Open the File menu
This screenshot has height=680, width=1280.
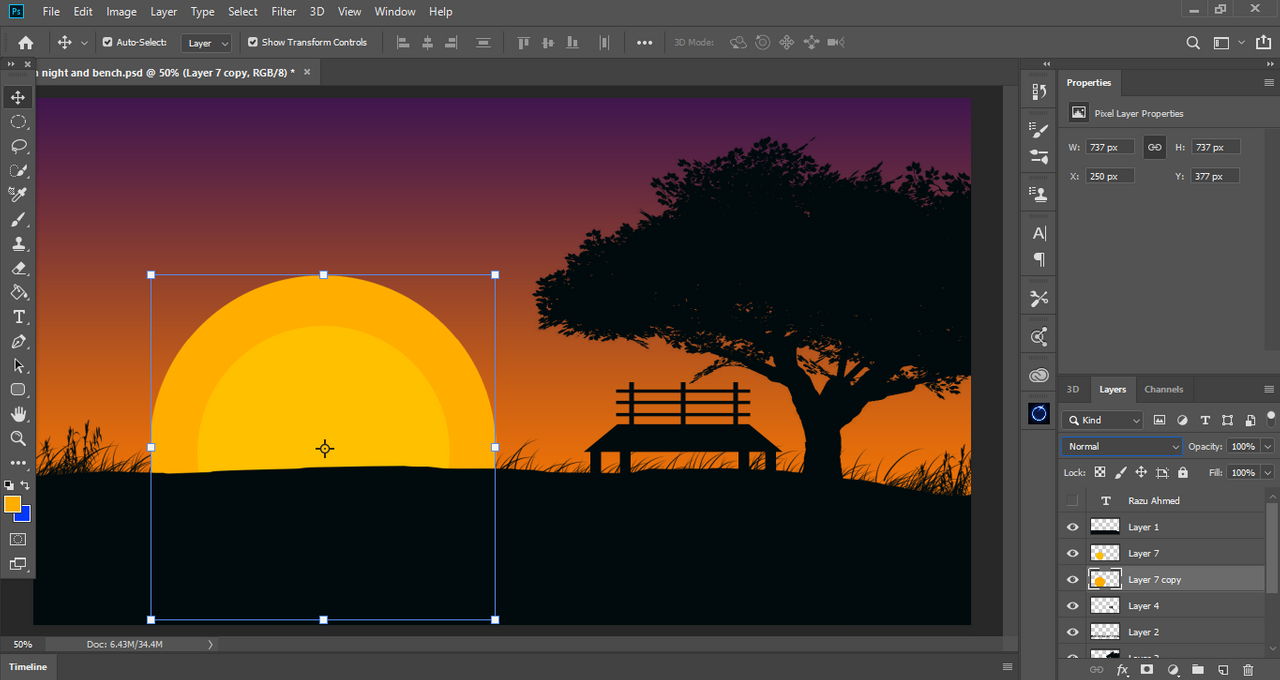(x=51, y=12)
